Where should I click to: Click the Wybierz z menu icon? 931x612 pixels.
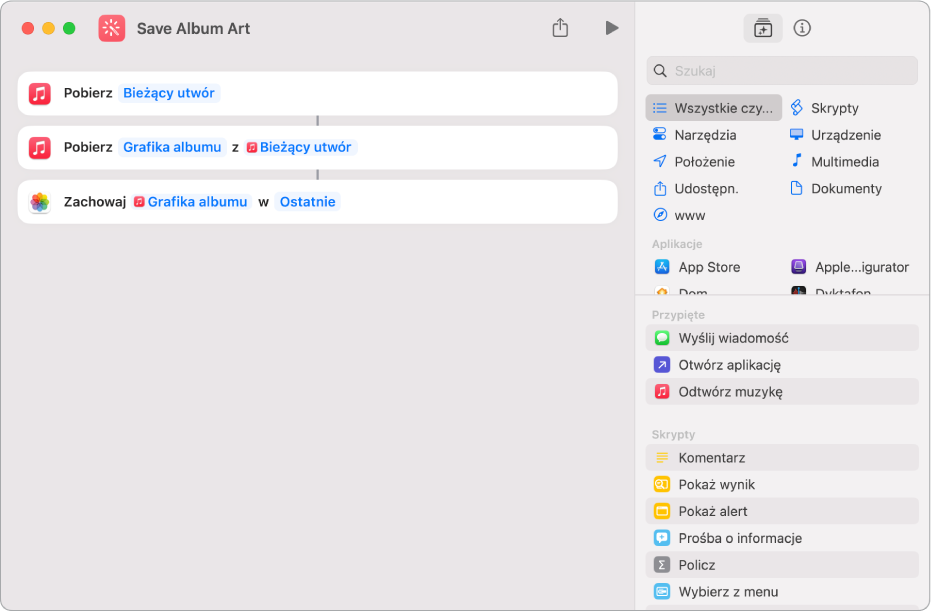coord(662,592)
